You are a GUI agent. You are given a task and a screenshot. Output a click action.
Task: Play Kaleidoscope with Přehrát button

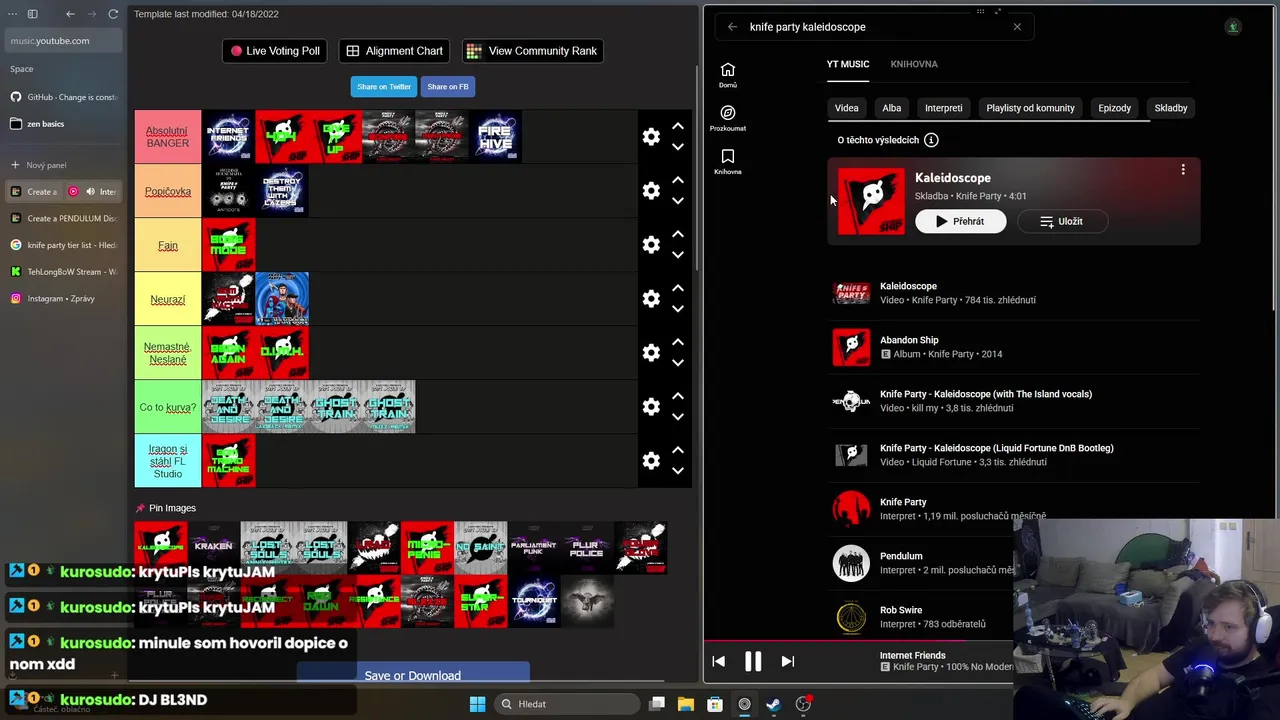tap(961, 221)
